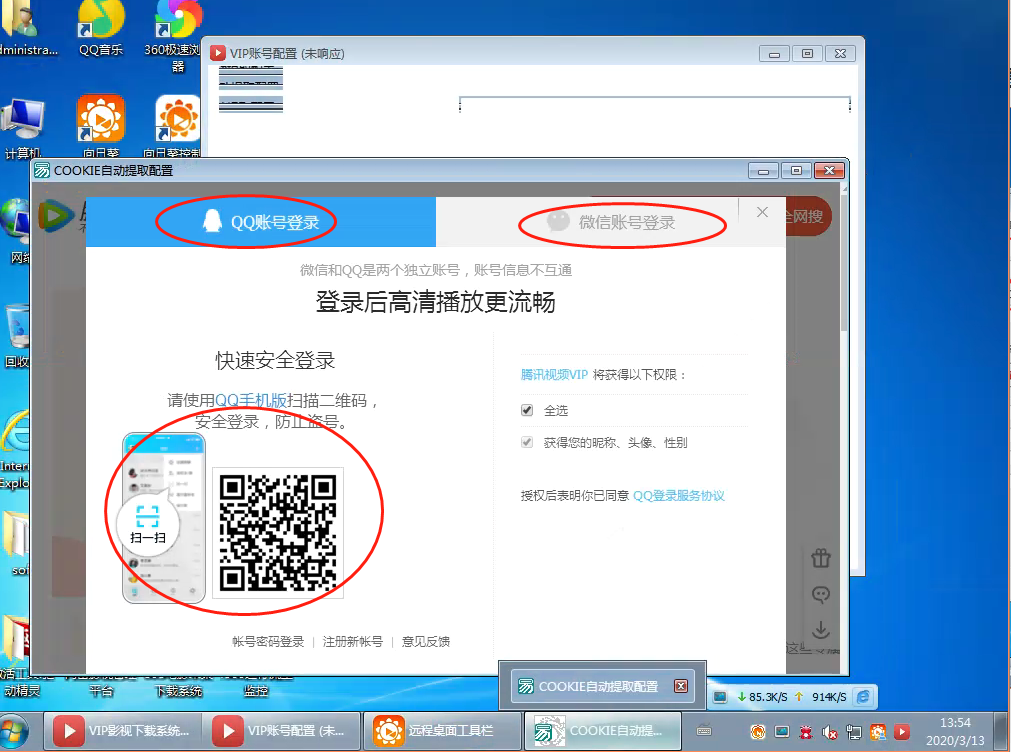Click the QR code image
Screen dimensions: 1011x752
point(278,532)
